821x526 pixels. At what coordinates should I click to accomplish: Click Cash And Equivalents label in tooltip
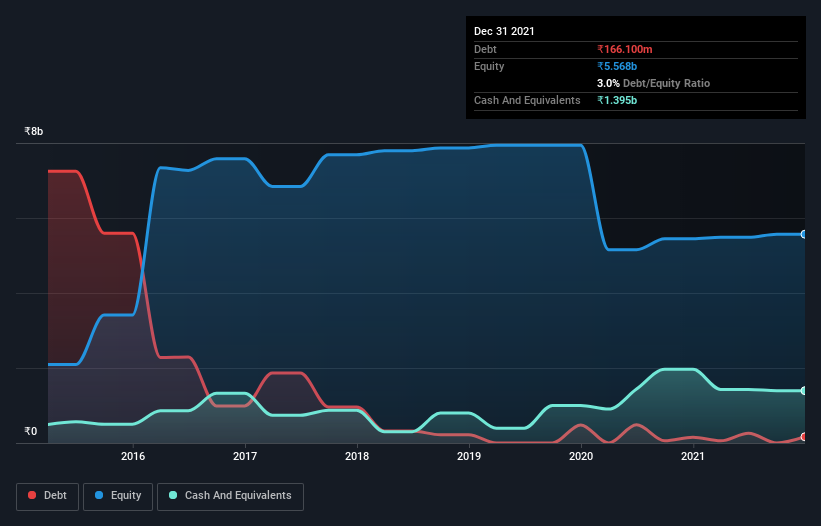point(527,100)
